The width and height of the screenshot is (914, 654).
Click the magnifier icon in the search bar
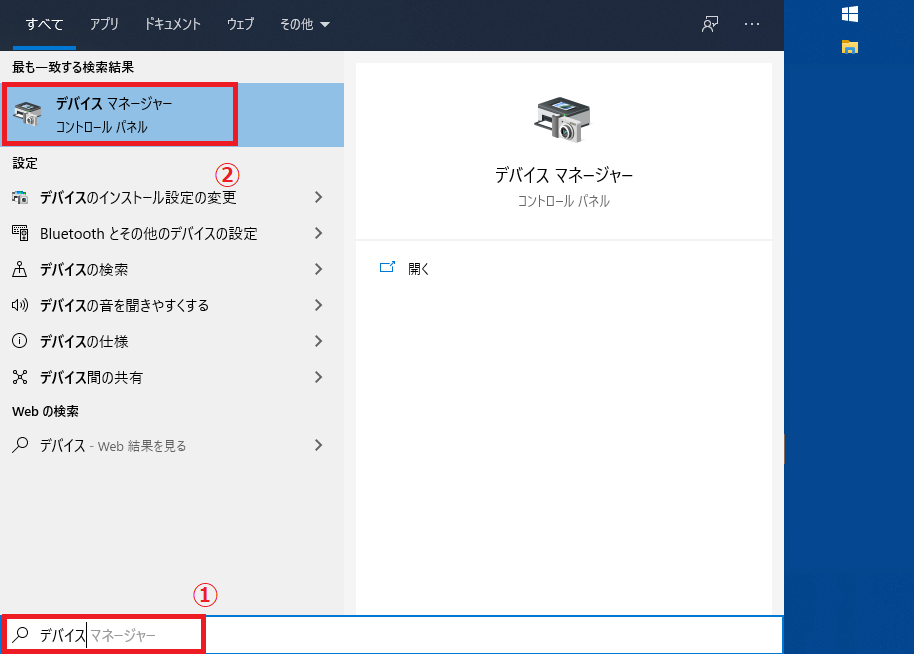point(22,633)
